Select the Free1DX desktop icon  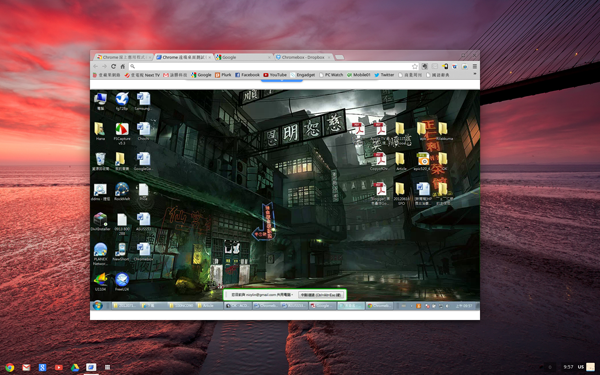click(122, 282)
